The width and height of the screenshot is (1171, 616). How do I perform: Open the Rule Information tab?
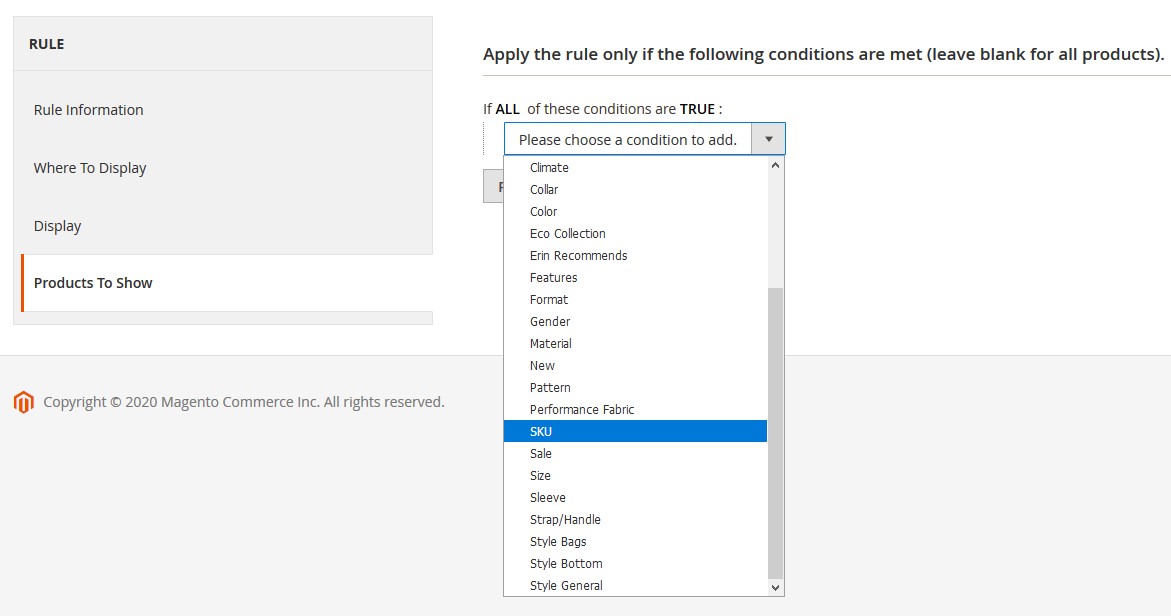click(x=89, y=110)
